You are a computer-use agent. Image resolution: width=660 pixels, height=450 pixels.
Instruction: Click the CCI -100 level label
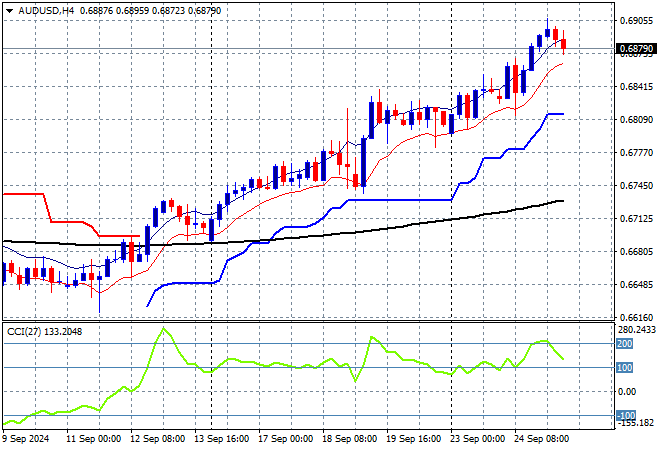tap(626, 416)
